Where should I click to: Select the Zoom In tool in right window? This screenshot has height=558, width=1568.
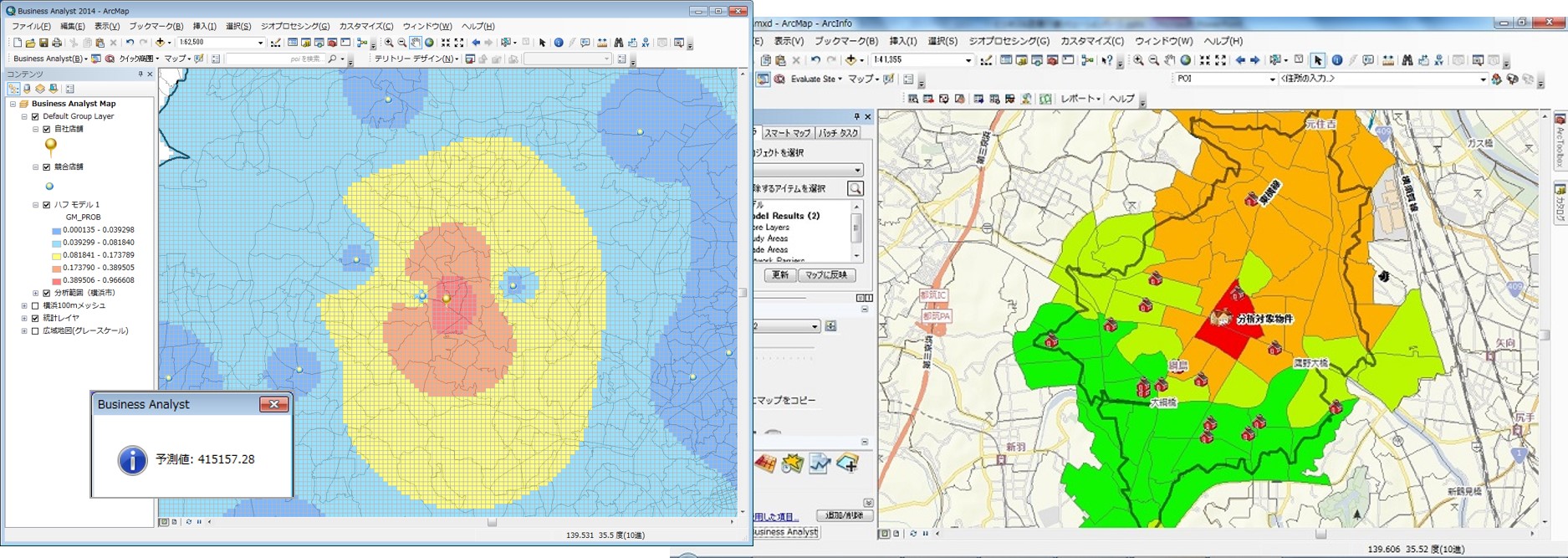(x=1138, y=60)
